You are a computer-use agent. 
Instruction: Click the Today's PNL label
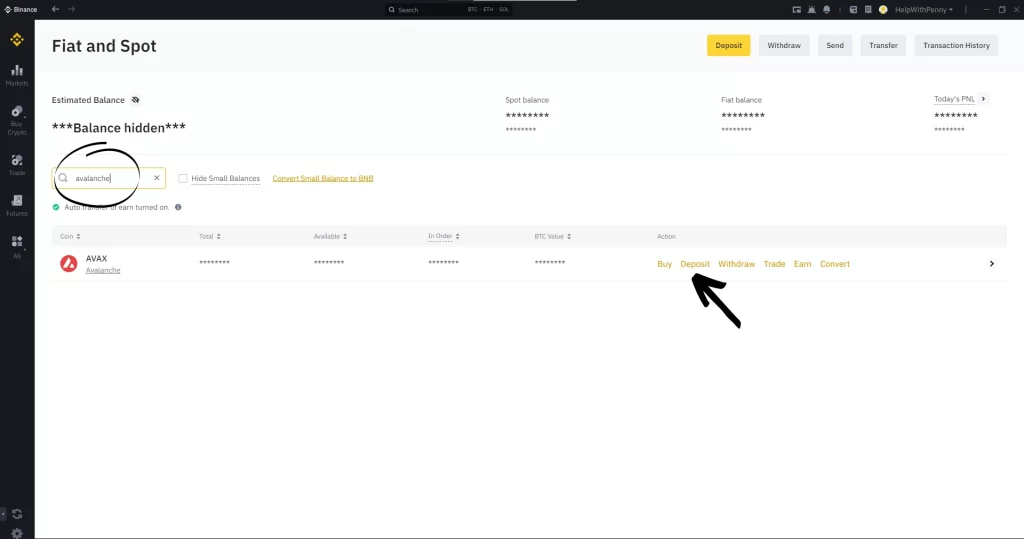(x=954, y=99)
